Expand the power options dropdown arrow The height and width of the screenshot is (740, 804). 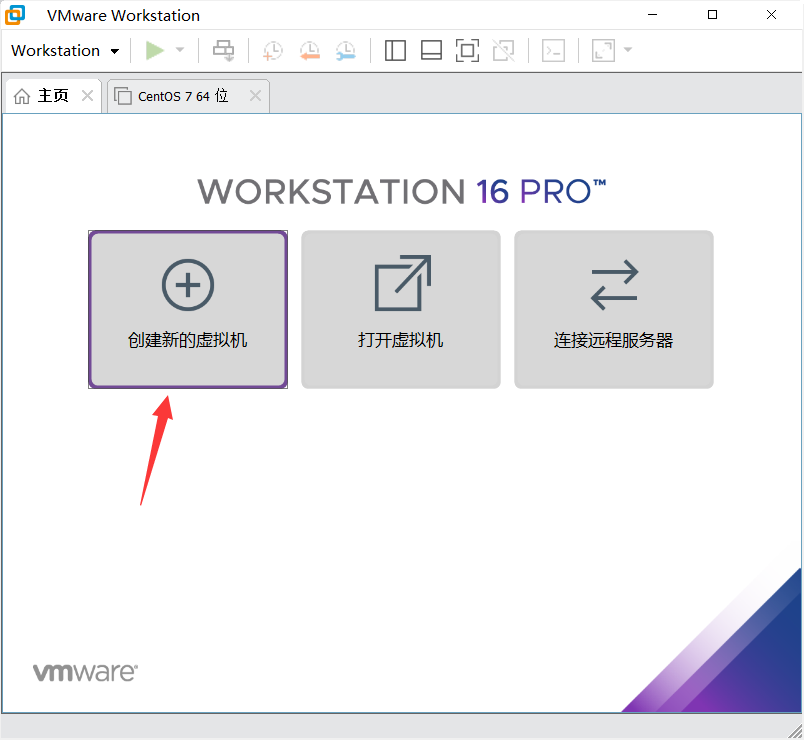180,50
